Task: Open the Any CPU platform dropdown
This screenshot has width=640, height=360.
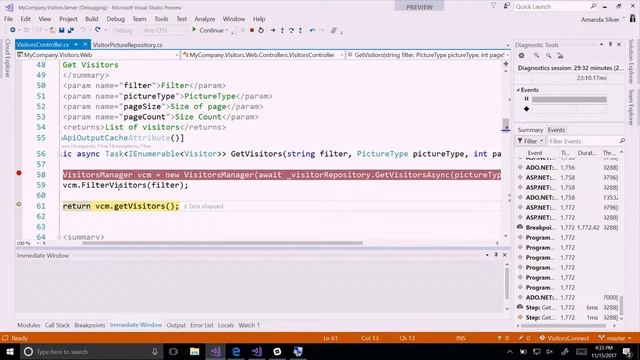Action: tap(164, 30)
